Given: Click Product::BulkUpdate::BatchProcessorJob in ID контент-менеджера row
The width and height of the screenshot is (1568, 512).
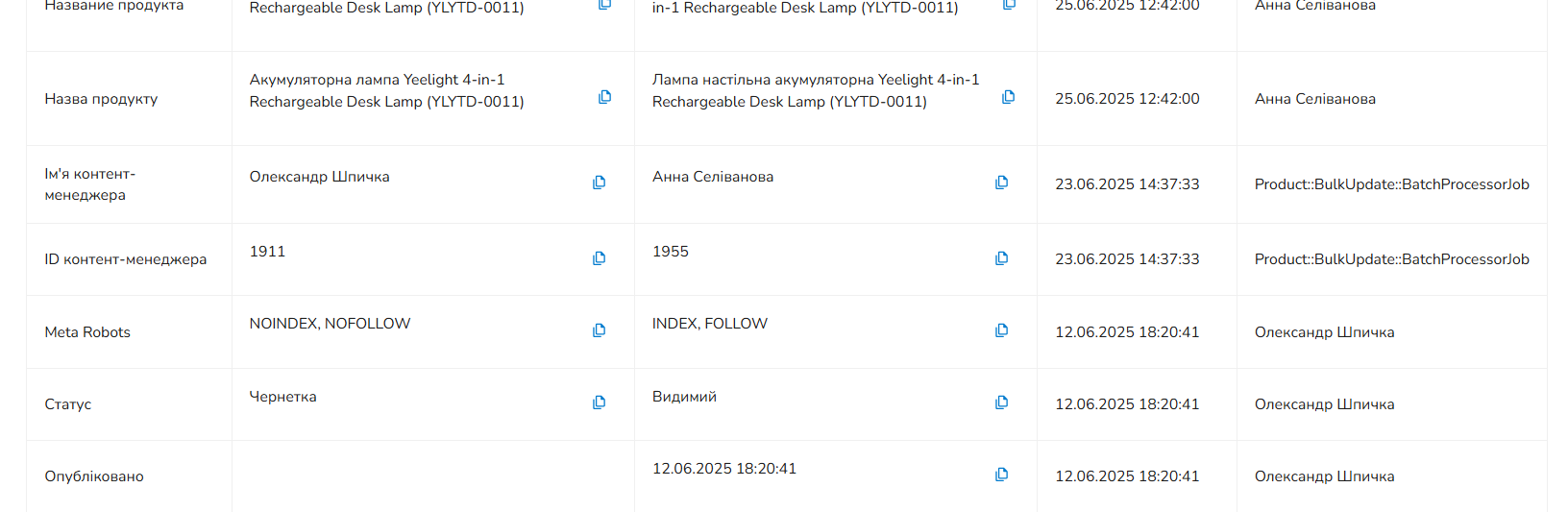Looking at the screenshot, I should (1391, 259).
